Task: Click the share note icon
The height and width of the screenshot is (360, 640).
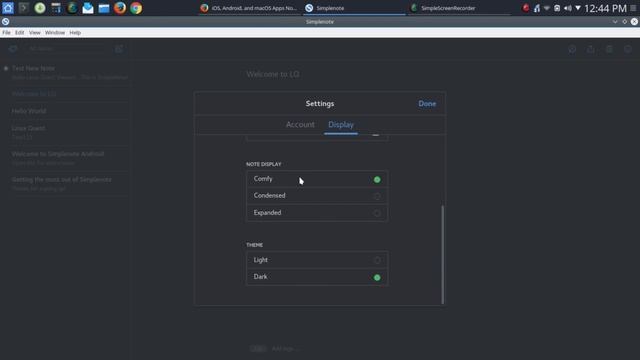Action: pos(591,49)
